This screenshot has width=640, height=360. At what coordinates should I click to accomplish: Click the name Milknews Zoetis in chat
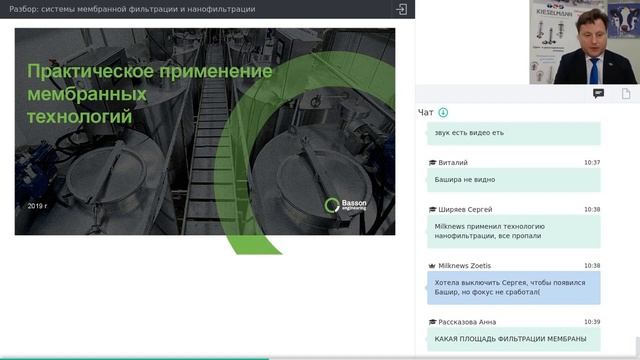464,266
